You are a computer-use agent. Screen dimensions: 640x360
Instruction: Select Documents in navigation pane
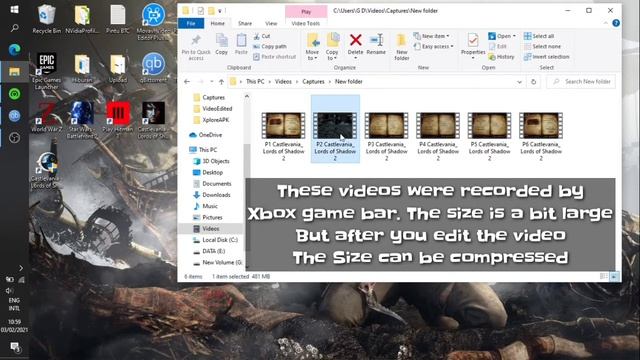tap(217, 184)
